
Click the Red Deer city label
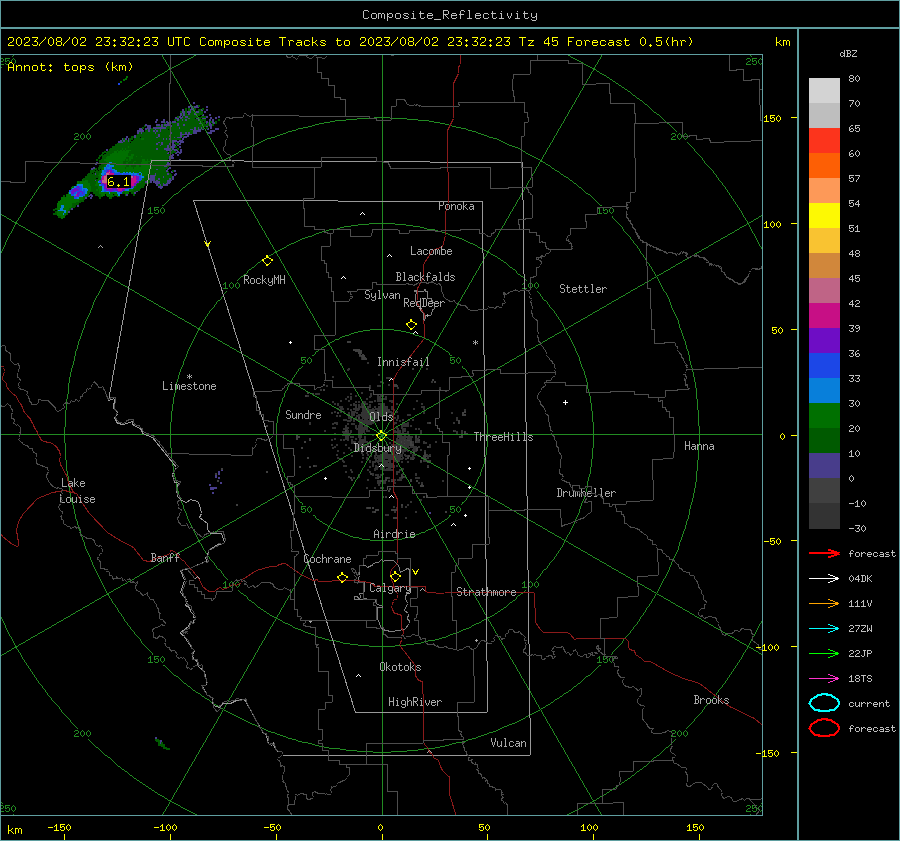[x=424, y=303]
